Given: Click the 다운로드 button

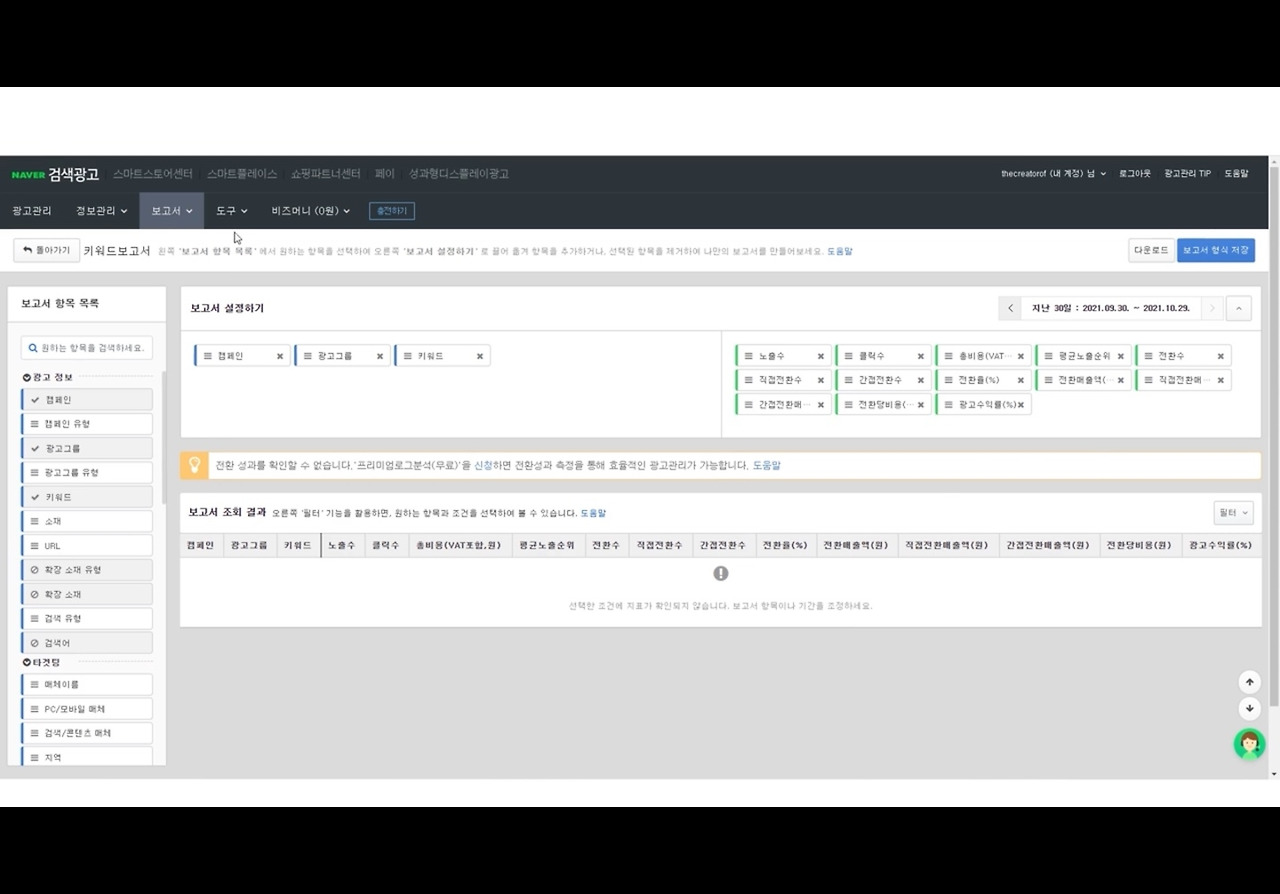Looking at the screenshot, I should point(1151,250).
